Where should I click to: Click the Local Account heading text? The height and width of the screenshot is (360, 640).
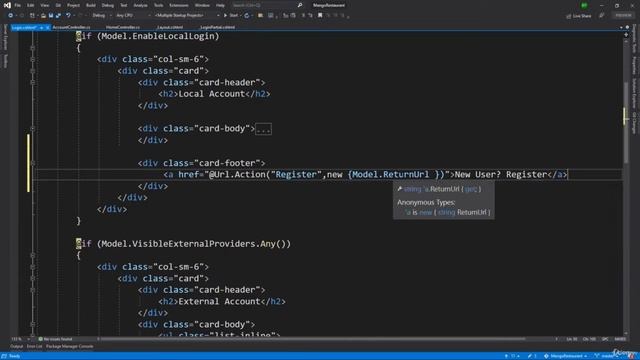tap(211, 93)
